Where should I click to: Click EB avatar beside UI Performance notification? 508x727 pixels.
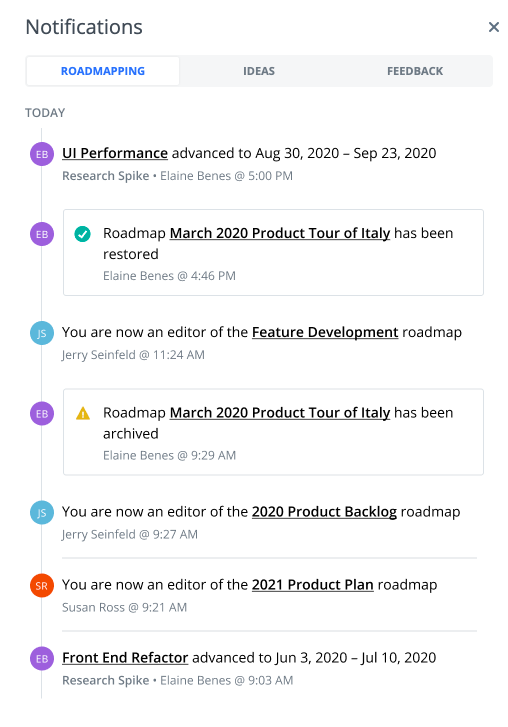[42, 154]
